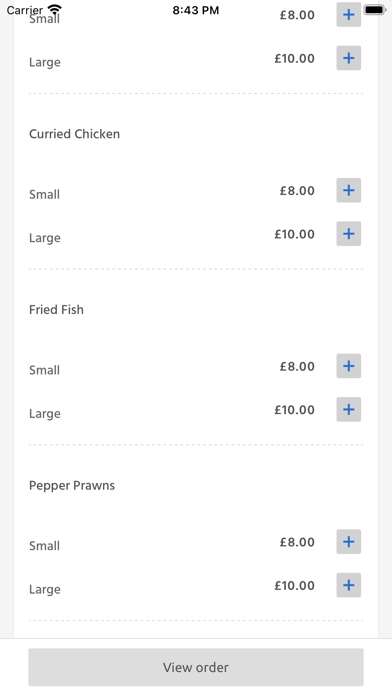Add a large Pepper Prawns with plus
392x696 pixels.
(348, 585)
